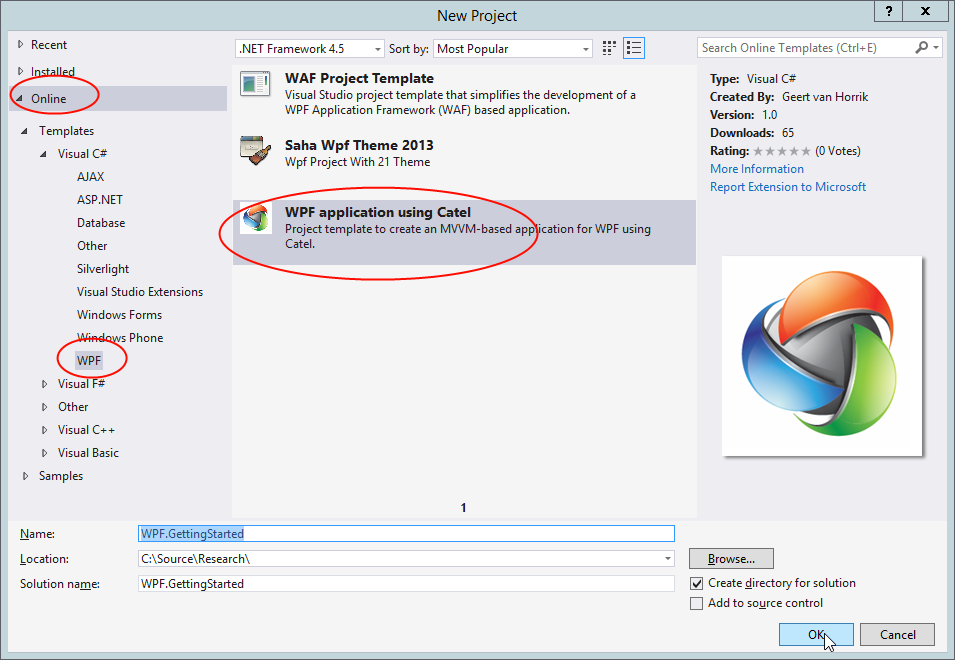955x660 pixels.
Task: Select WPF application using Catel title
Action: coord(378,212)
